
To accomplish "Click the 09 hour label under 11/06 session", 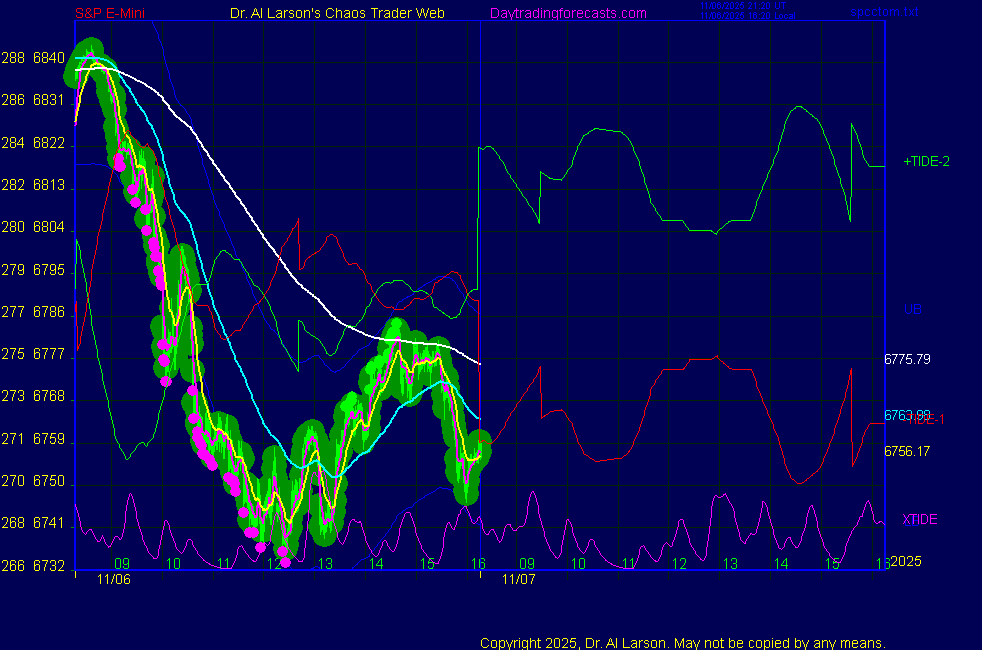I will point(122,564).
